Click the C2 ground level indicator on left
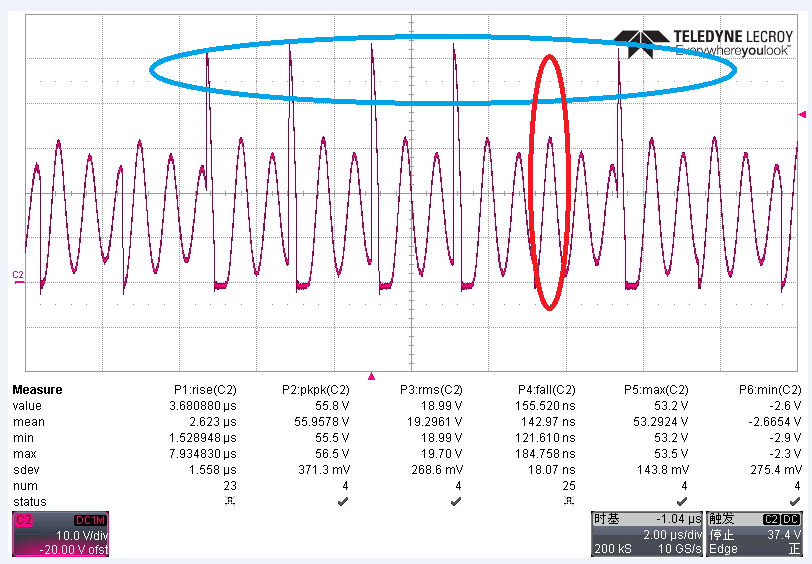The width and height of the screenshot is (812, 564). [x=18, y=278]
